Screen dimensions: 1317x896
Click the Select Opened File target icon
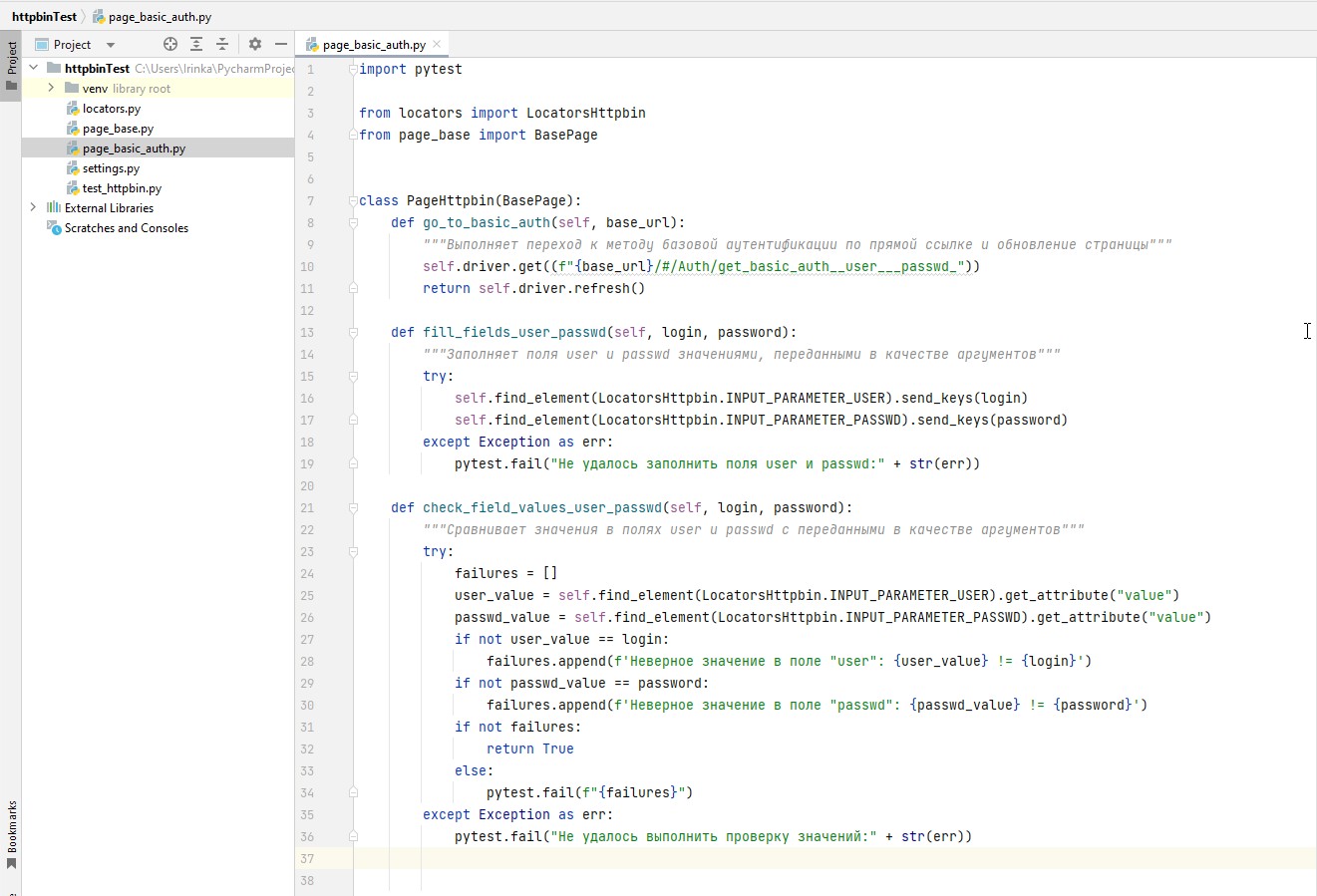pos(170,44)
